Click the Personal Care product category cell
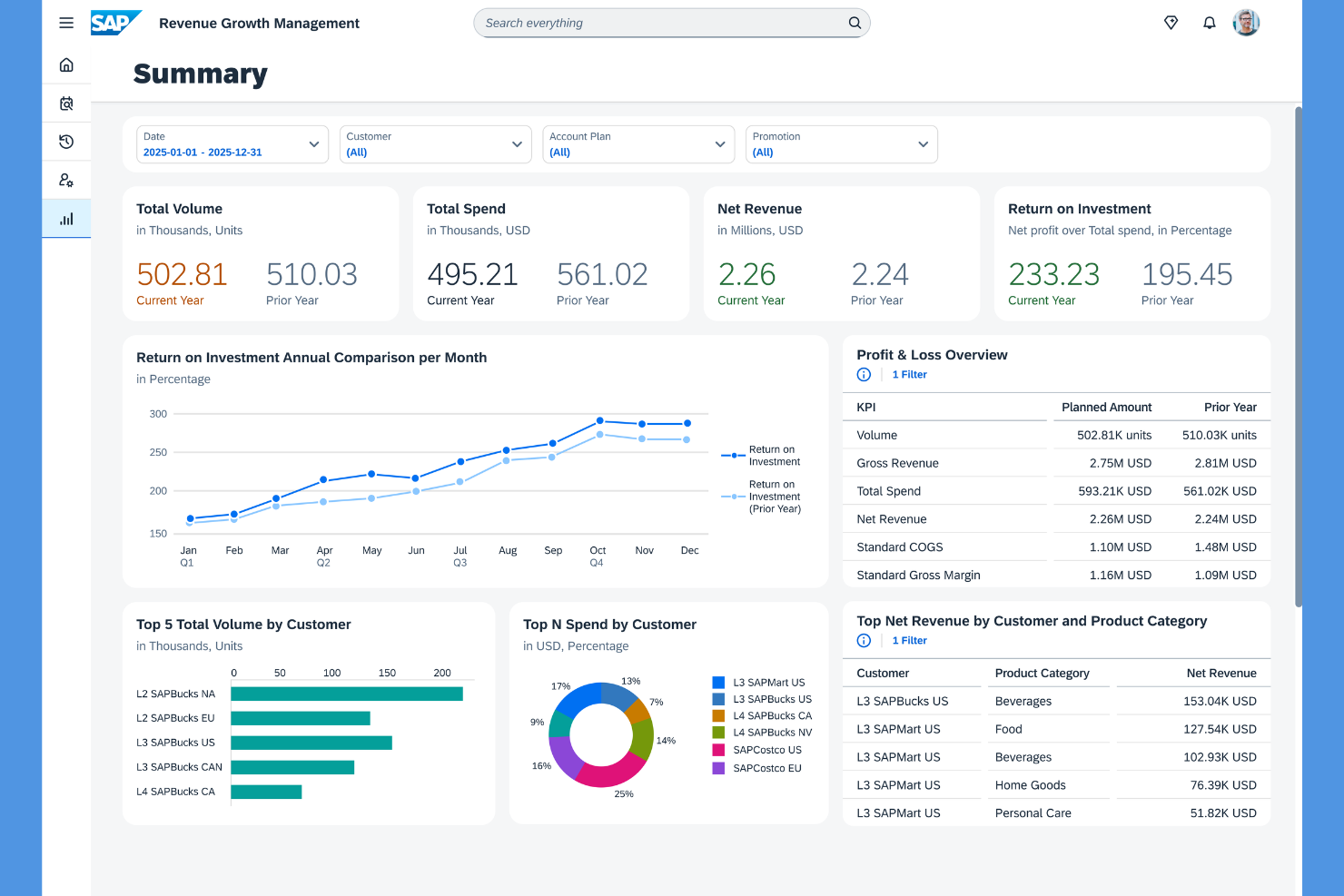 (1033, 813)
